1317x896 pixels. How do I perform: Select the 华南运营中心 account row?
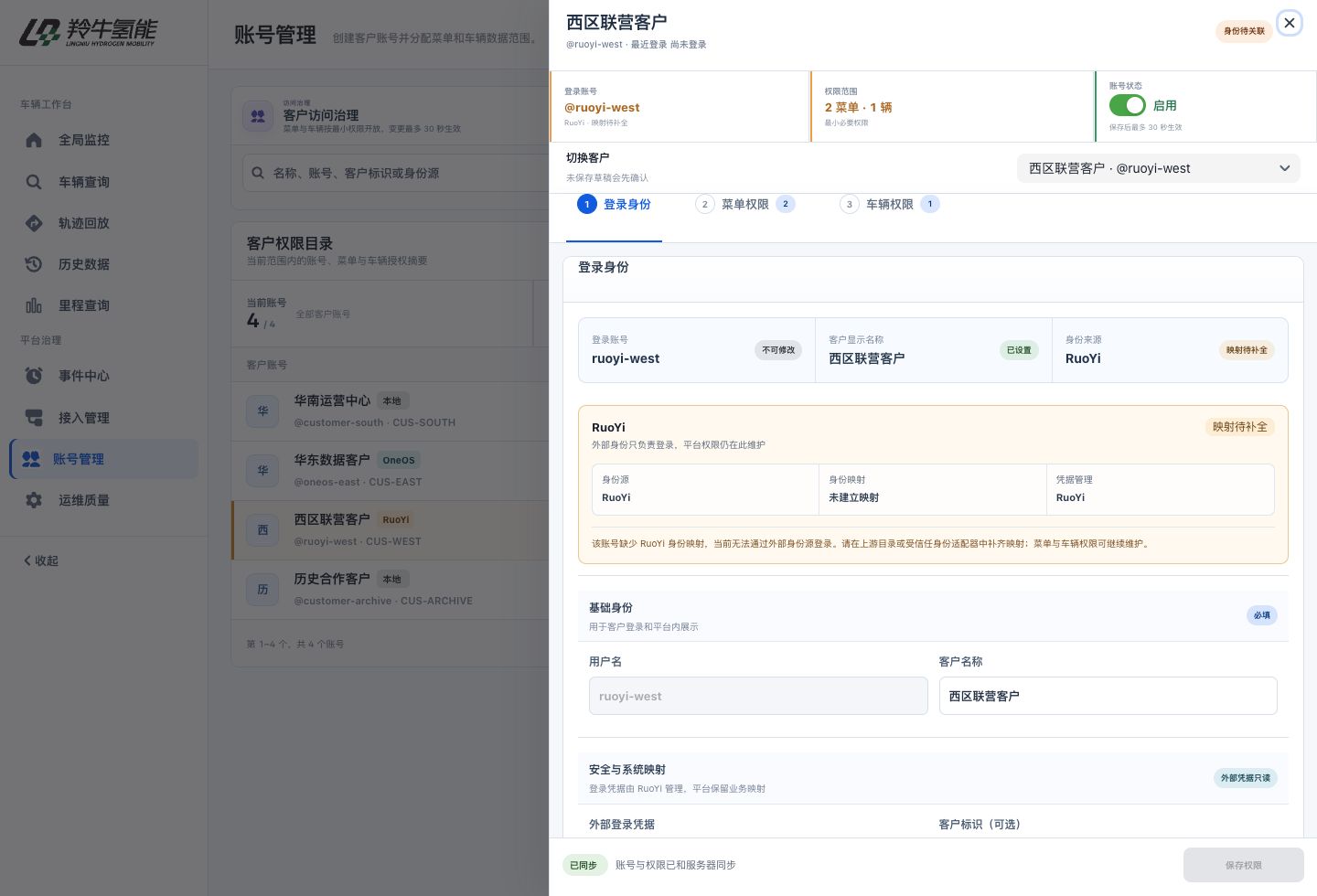pos(391,411)
